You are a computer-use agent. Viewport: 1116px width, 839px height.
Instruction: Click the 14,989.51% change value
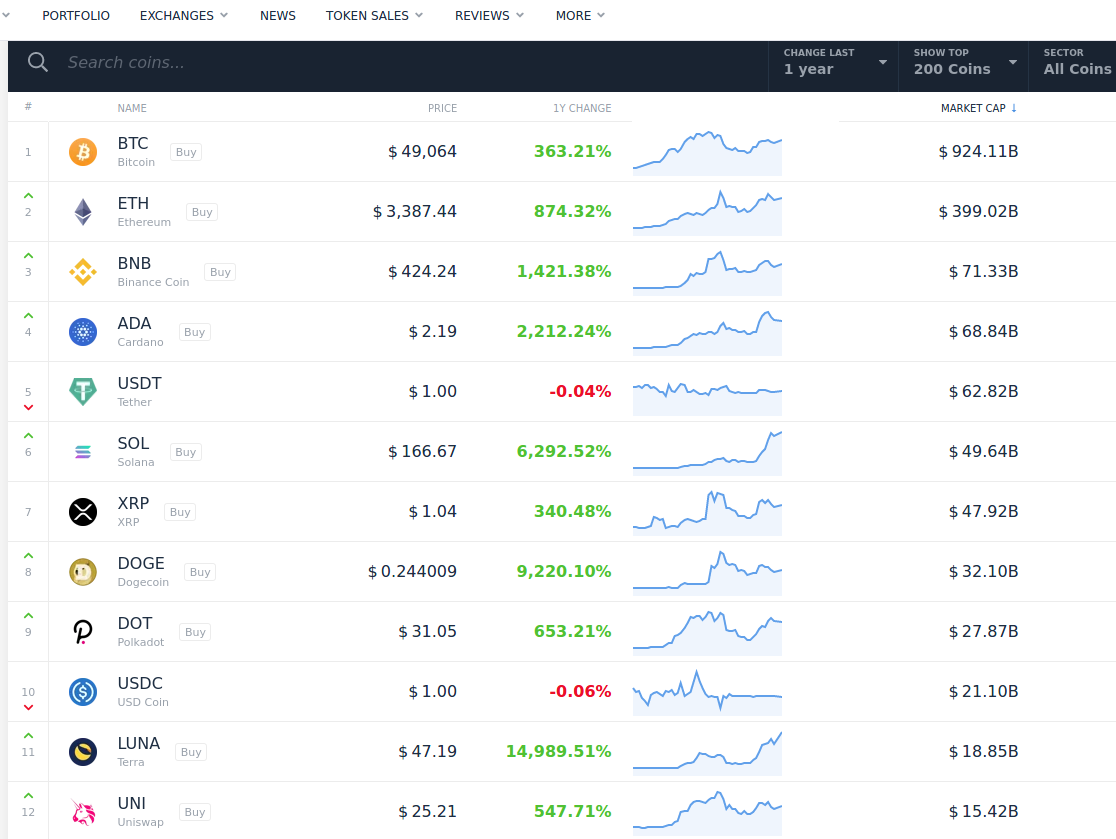(558, 751)
